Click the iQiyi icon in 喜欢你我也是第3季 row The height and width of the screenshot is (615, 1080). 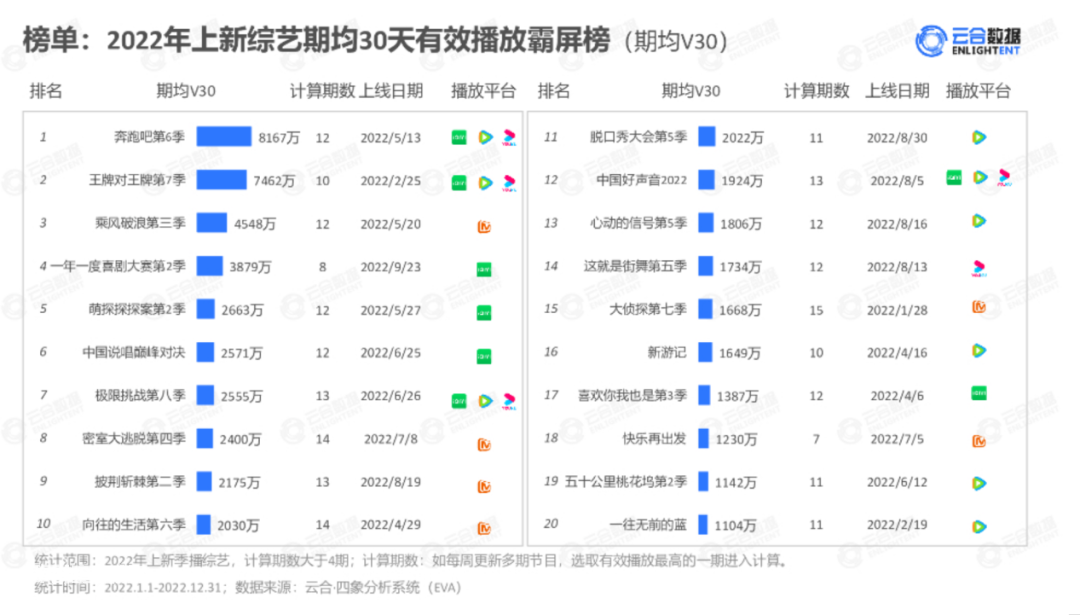979,393
